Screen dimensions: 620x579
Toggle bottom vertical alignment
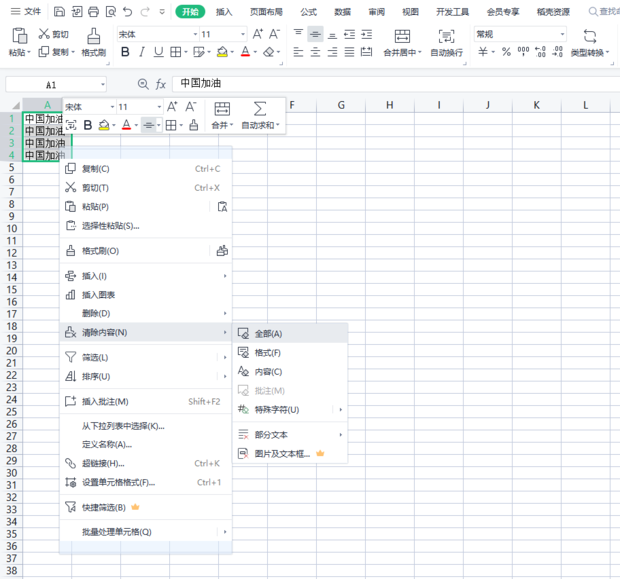(x=333, y=34)
